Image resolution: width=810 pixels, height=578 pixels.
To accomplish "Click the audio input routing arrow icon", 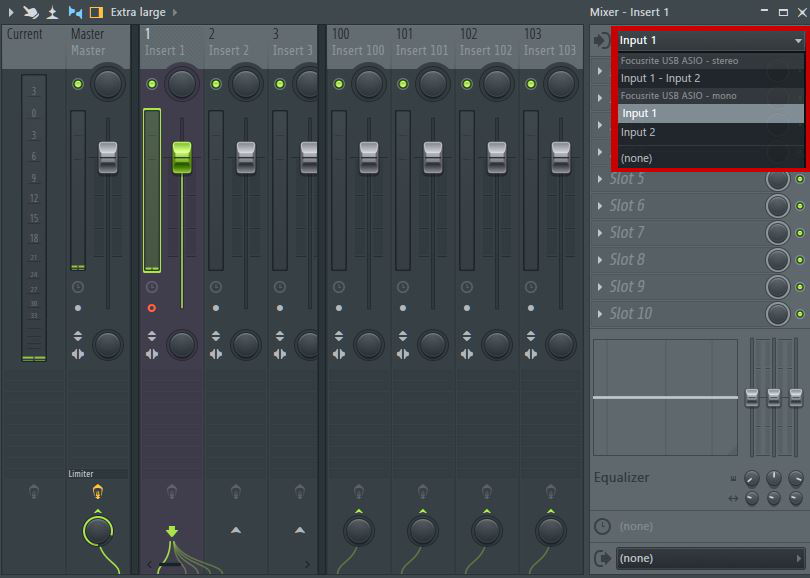I will pos(600,41).
